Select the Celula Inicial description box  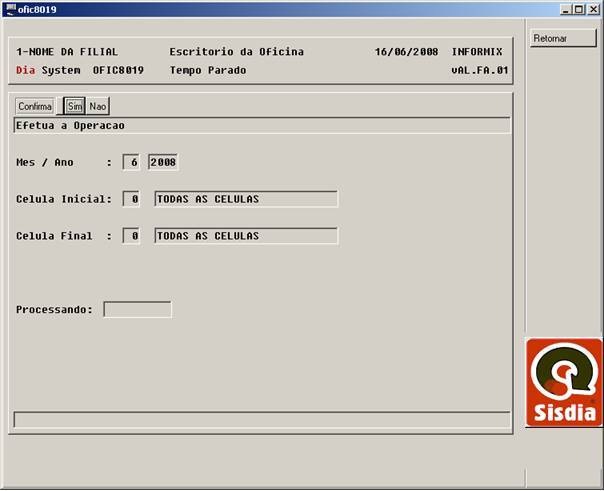pos(246,199)
